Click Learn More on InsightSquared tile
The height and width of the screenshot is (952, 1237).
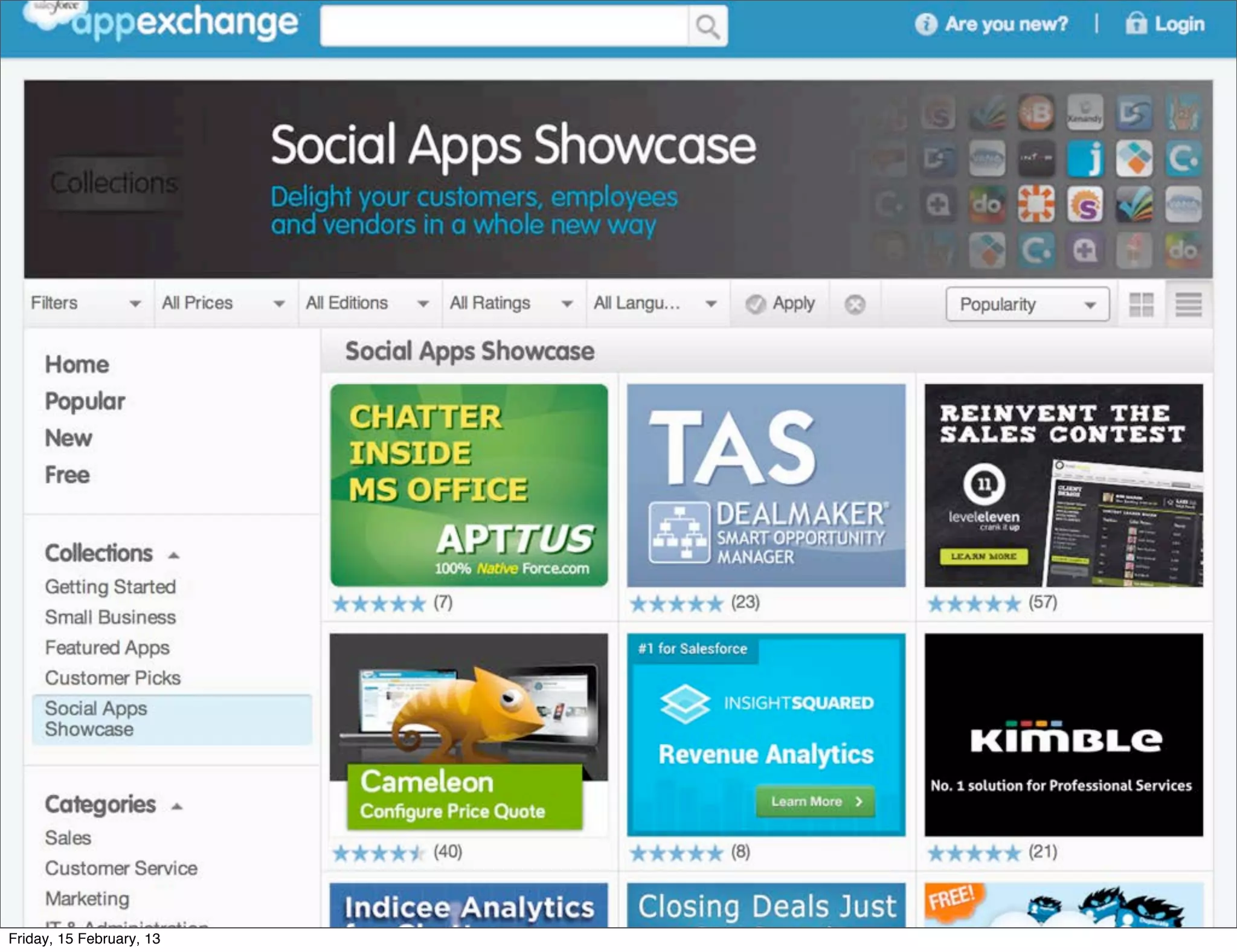click(x=815, y=802)
